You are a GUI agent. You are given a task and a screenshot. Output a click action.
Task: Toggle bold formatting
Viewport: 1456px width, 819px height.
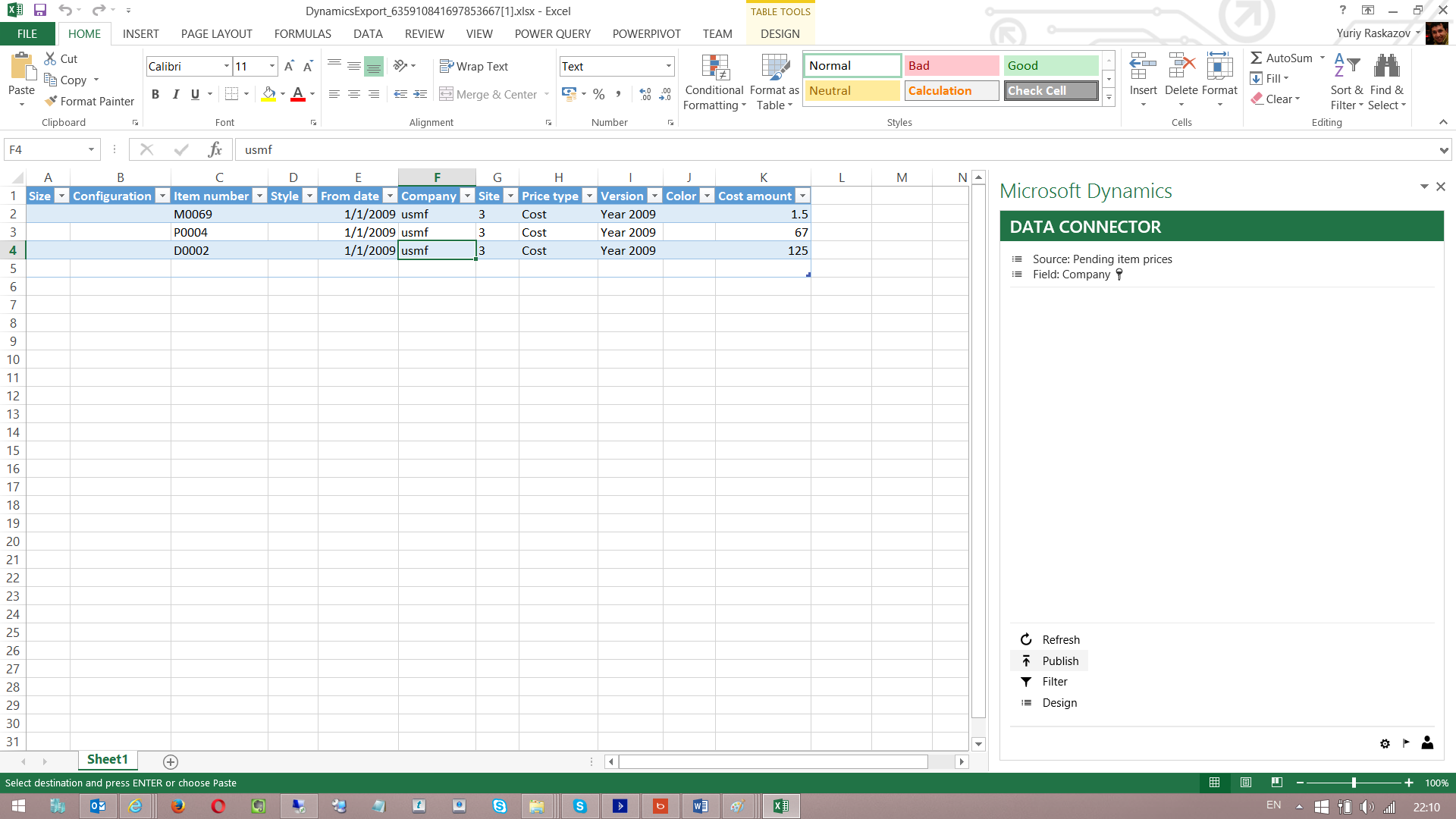[155, 94]
